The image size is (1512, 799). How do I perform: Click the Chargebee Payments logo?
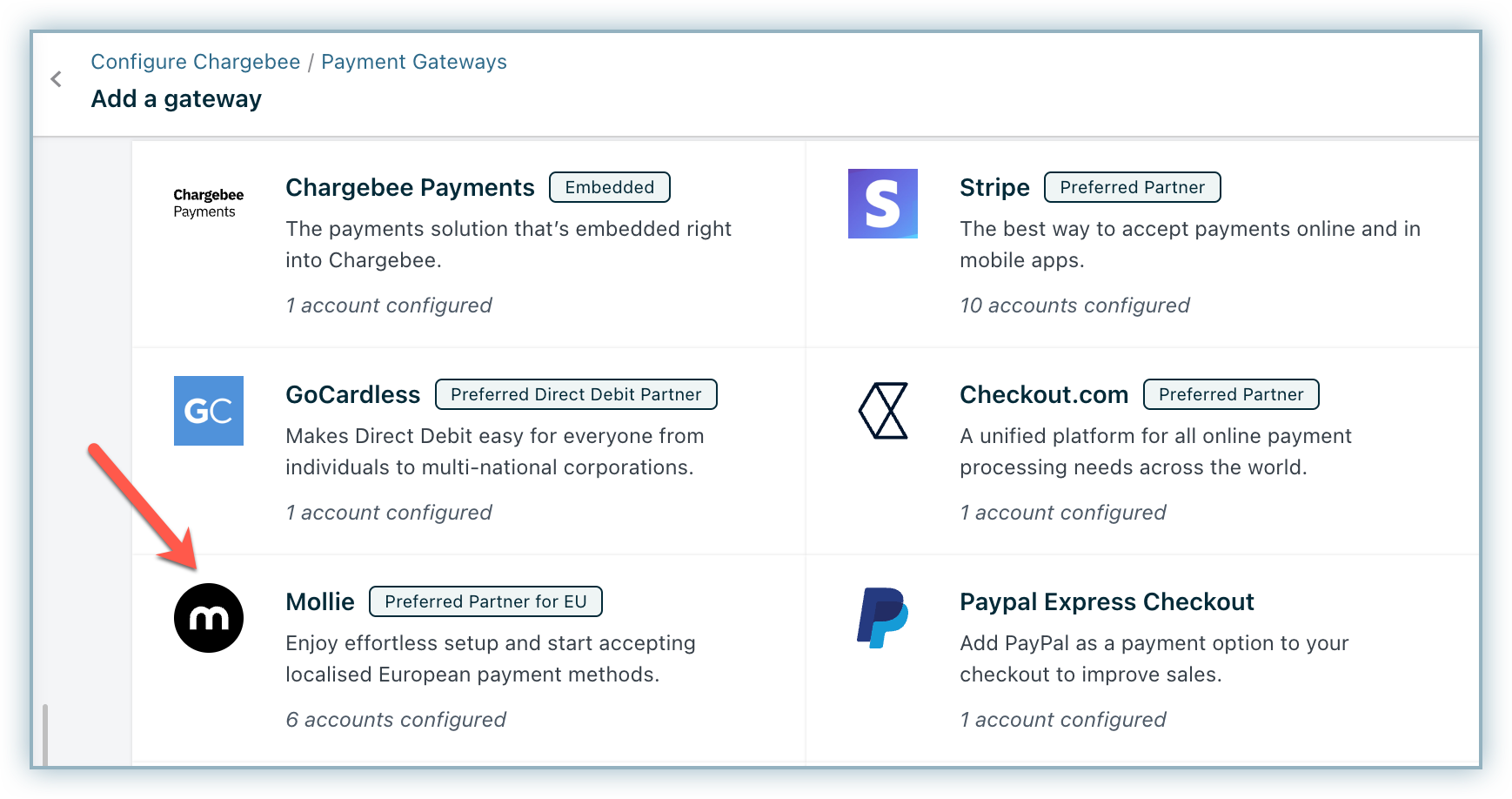209,203
